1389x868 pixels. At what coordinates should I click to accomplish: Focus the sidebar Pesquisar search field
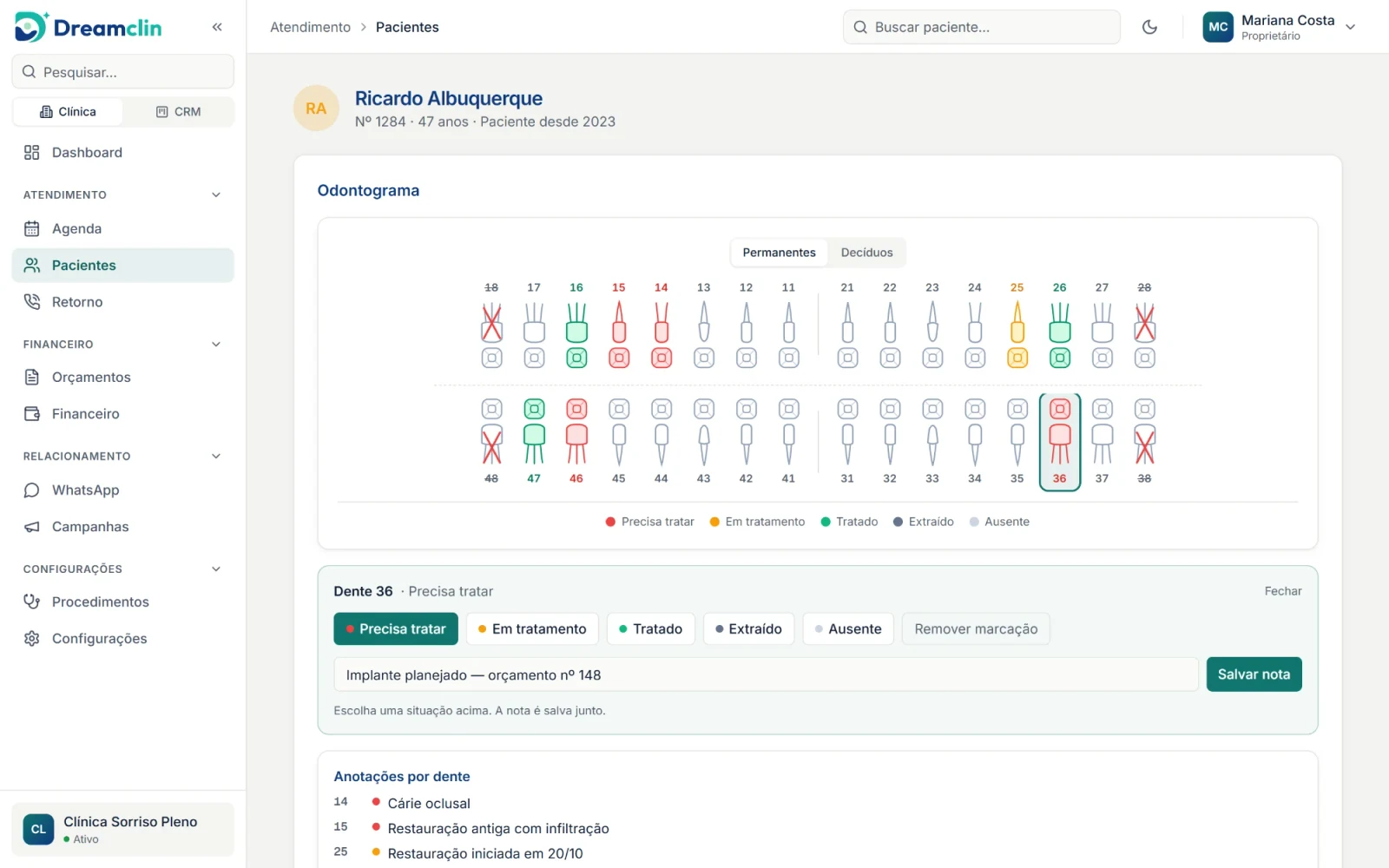coord(123,72)
